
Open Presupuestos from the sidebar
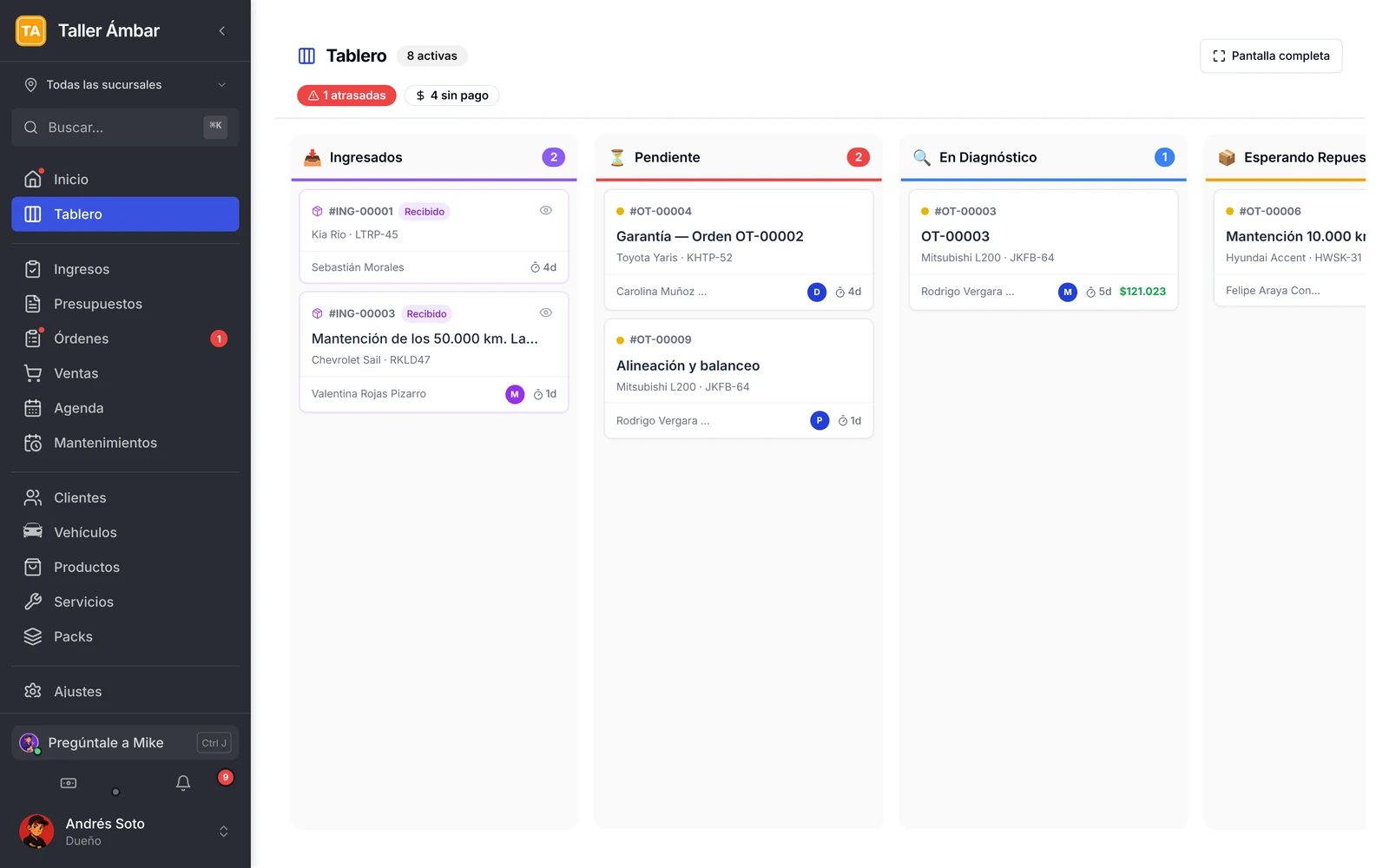125,304
